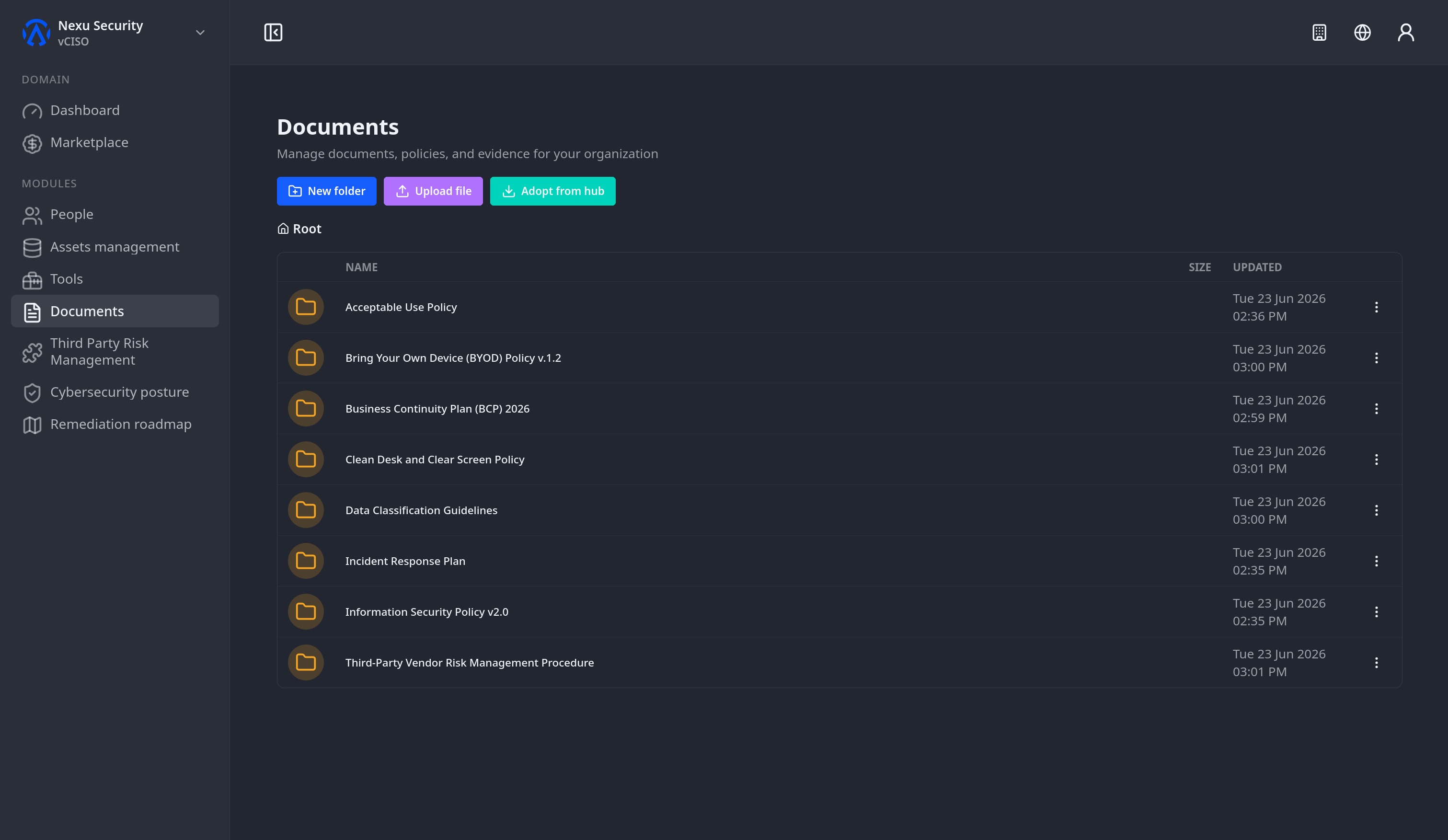Open options menu for Incident Response Plan
The image size is (1448, 840).
(x=1376, y=561)
